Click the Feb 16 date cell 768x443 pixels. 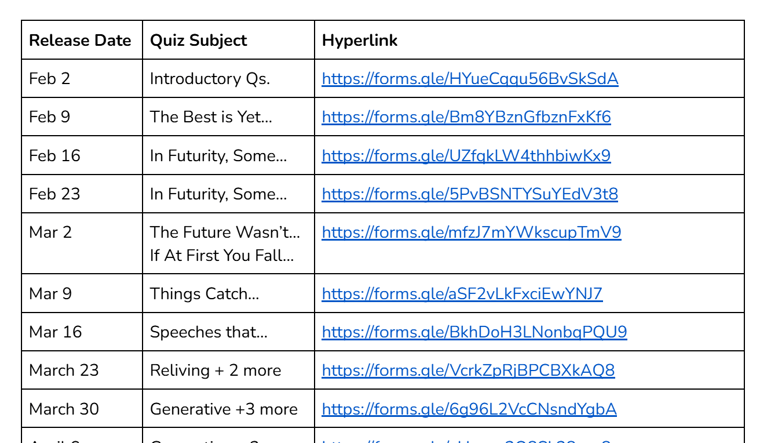click(x=82, y=155)
